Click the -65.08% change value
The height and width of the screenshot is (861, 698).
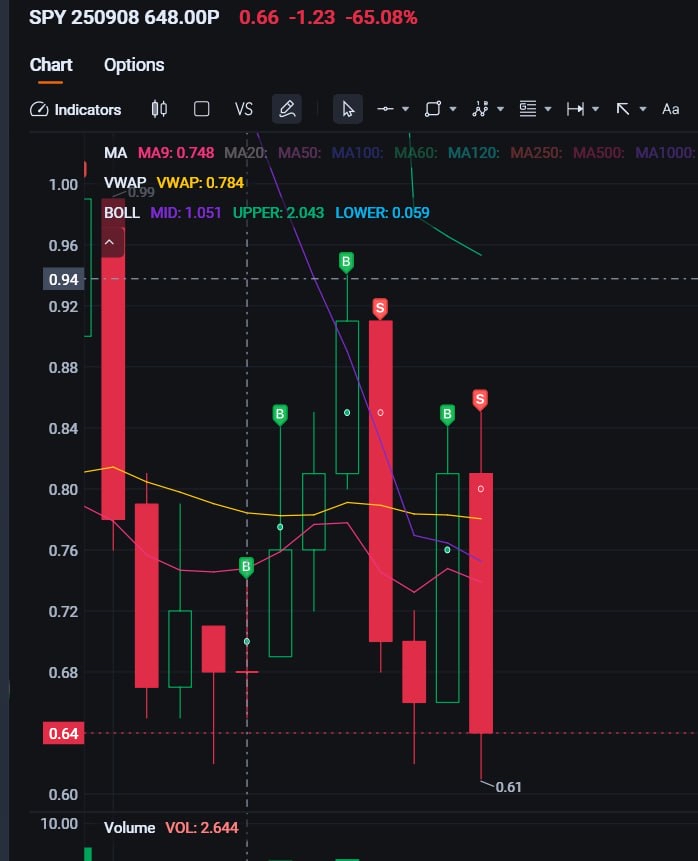[x=382, y=18]
